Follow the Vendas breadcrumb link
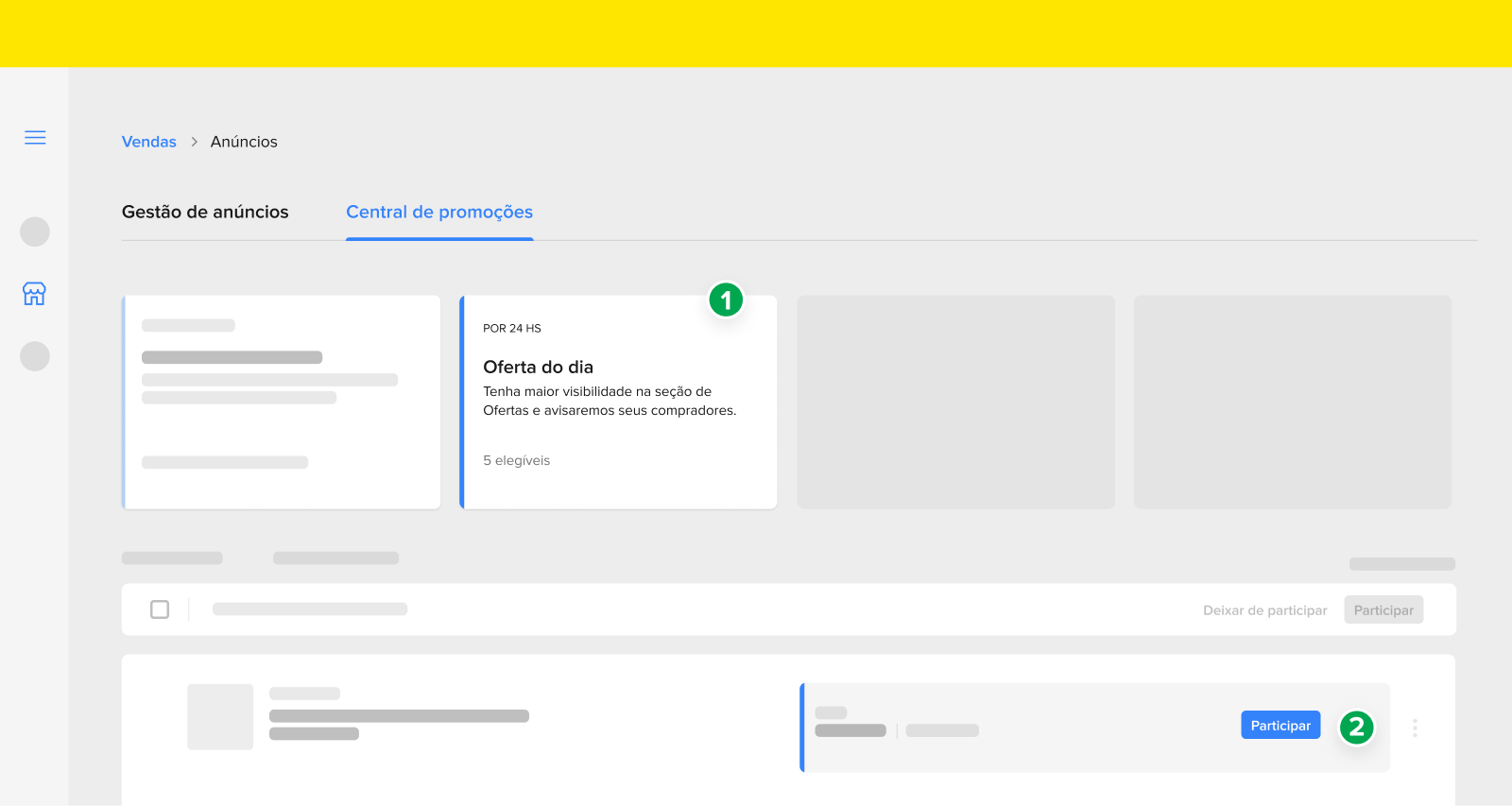Image resolution: width=1512 pixels, height=806 pixels. click(149, 142)
